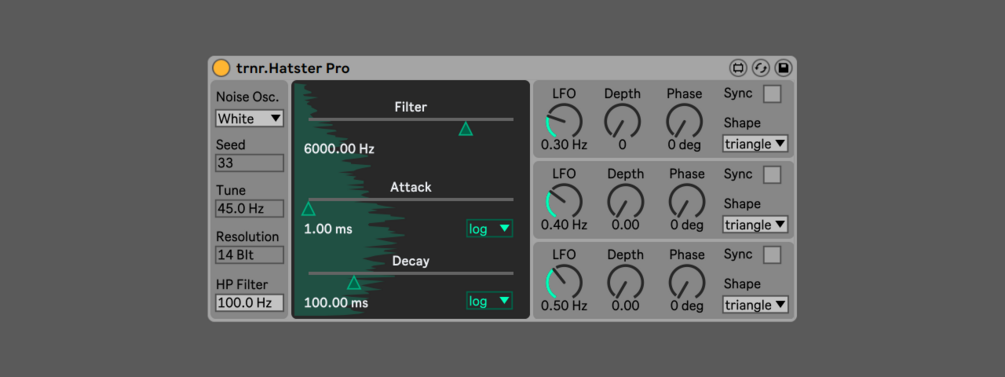Click the 1.00 ms attack value
This screenshot has height=377, width=1005.
pos(328,229)
